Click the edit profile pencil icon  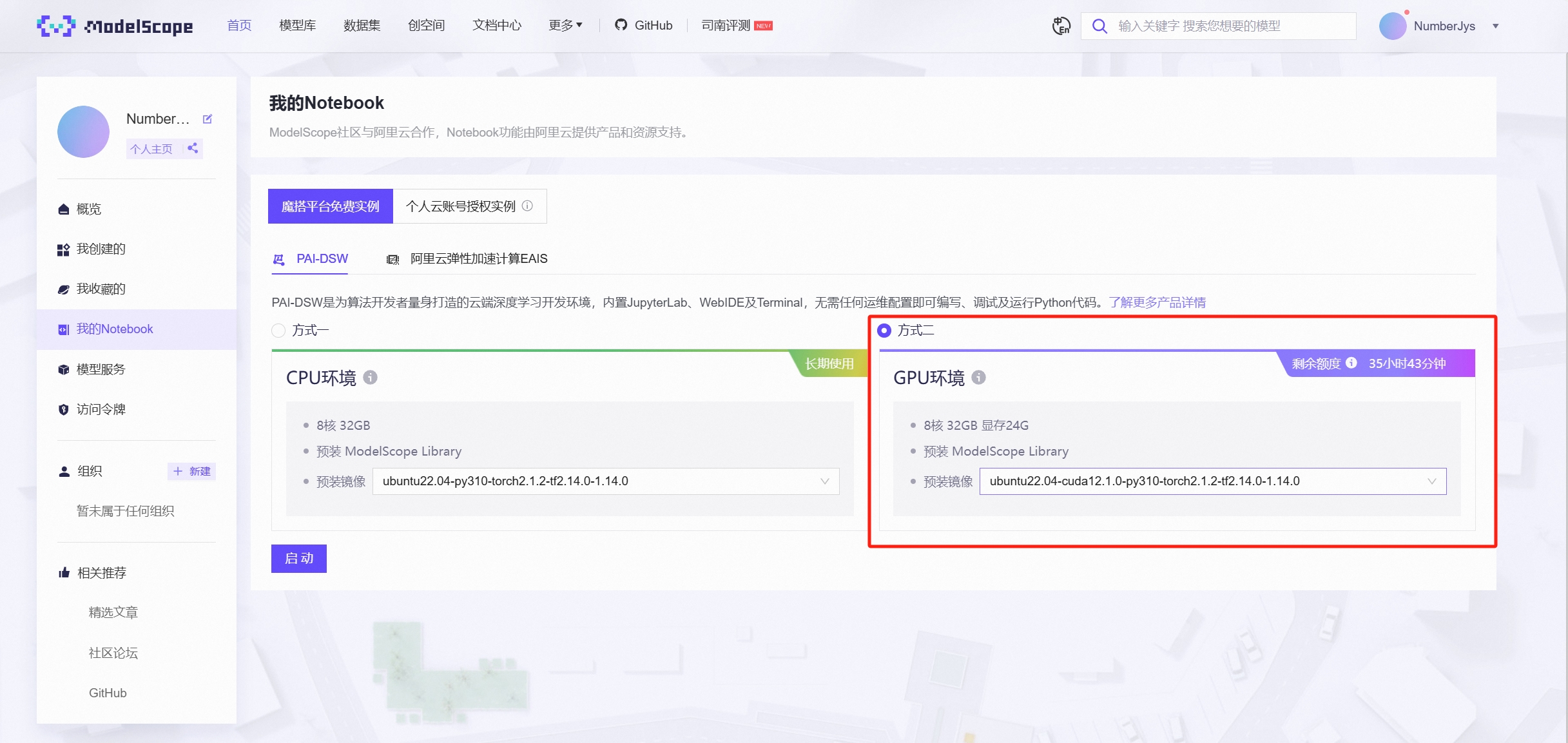208,119
